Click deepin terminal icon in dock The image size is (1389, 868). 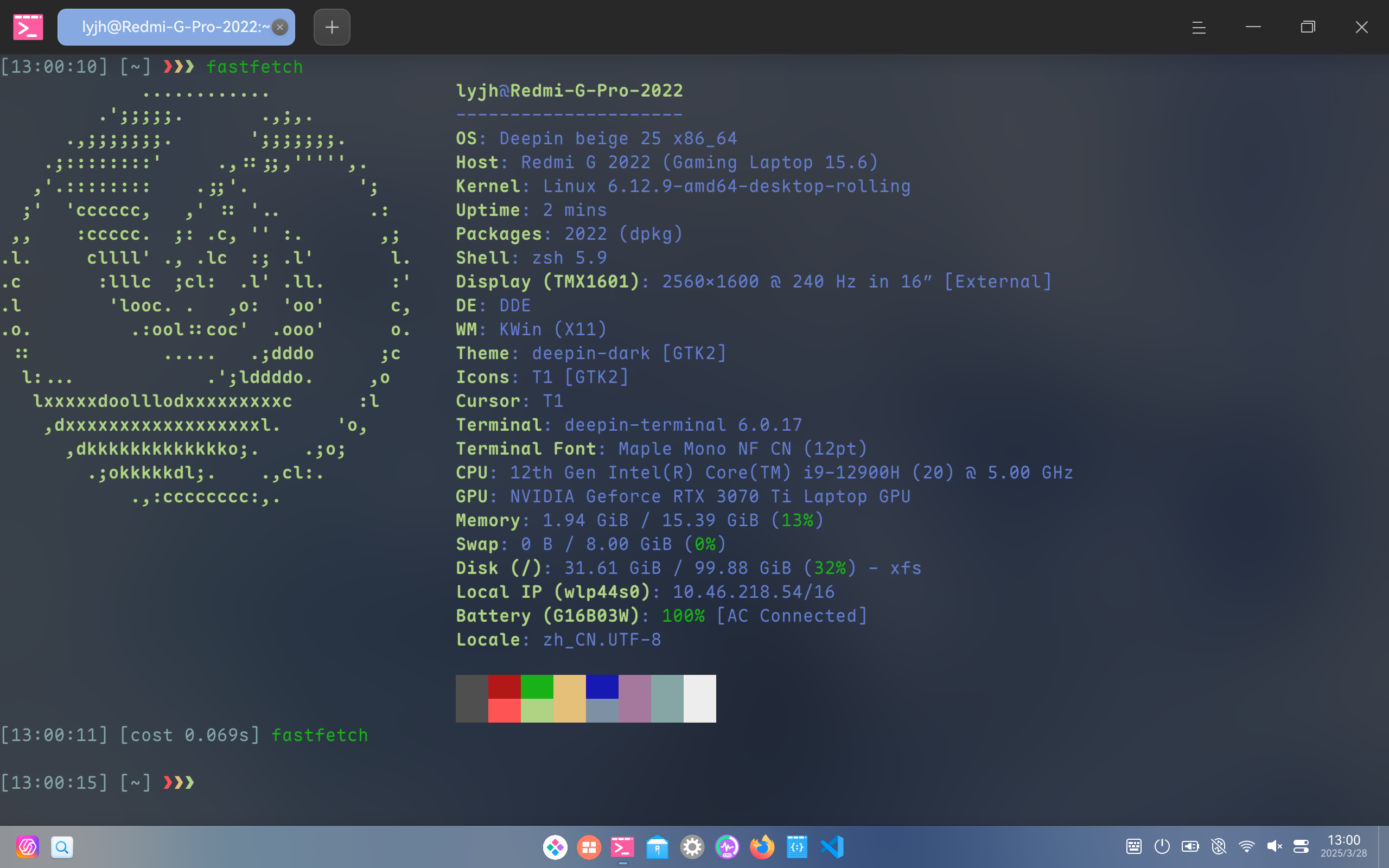tap(623, 847)
